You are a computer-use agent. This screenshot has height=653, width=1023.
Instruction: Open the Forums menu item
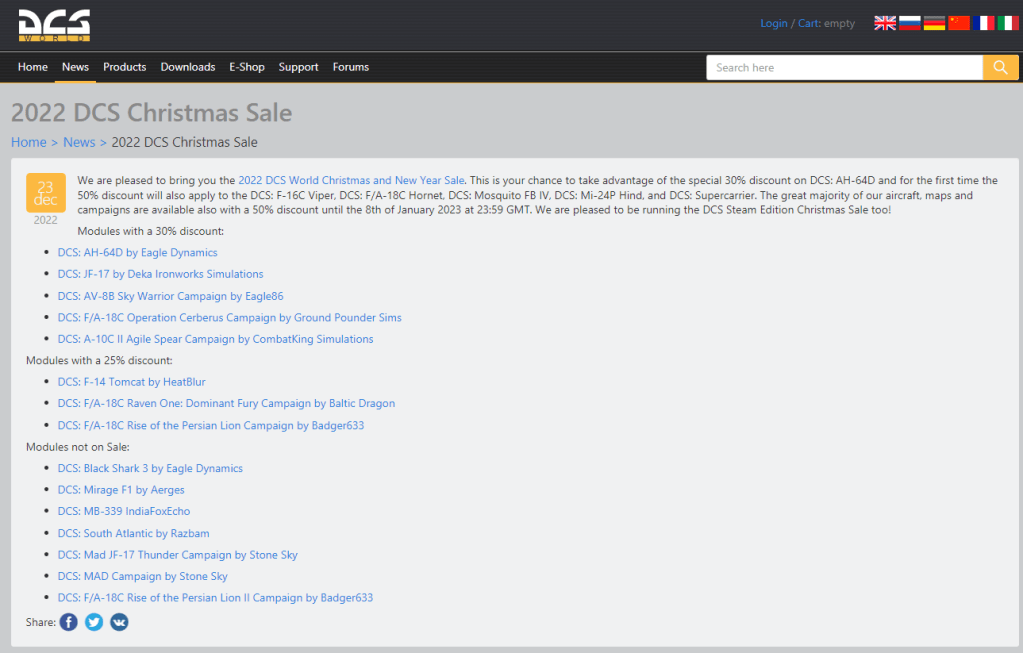[350, 67]
